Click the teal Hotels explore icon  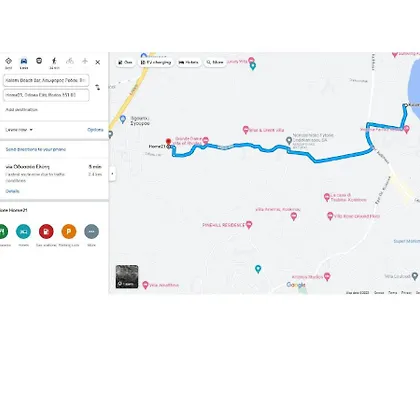click(23, 231)
